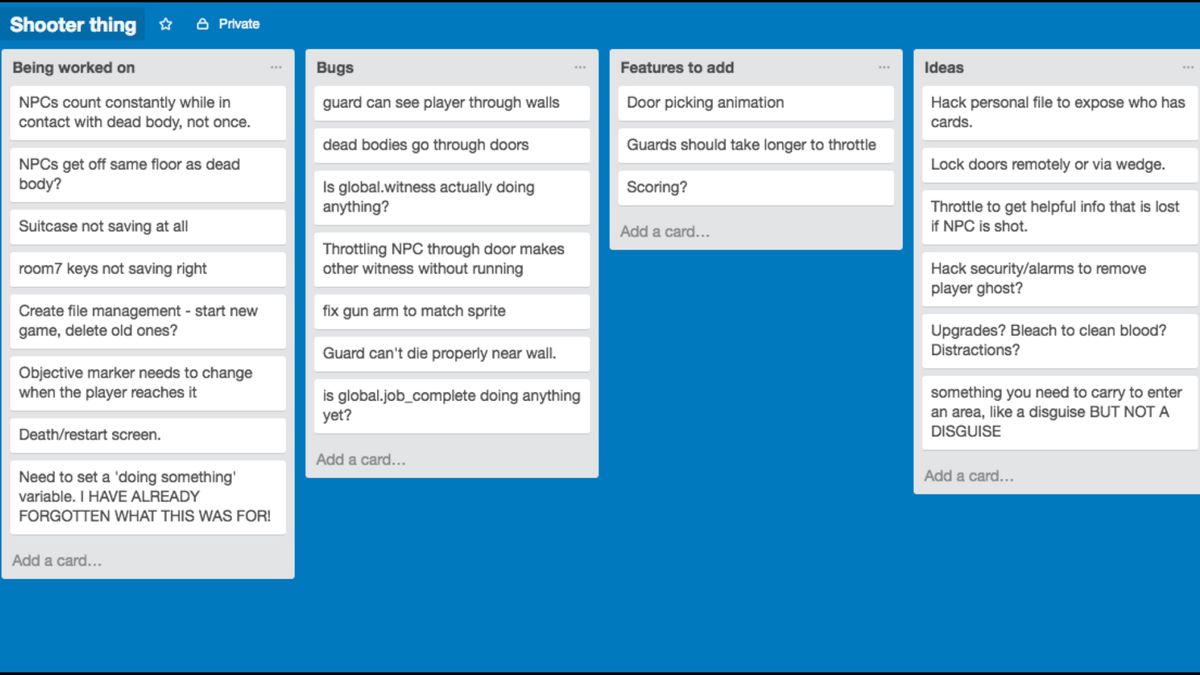
Task: Open the Death/restart screen card
Action: pyautogui.click(x=147, y=434)
